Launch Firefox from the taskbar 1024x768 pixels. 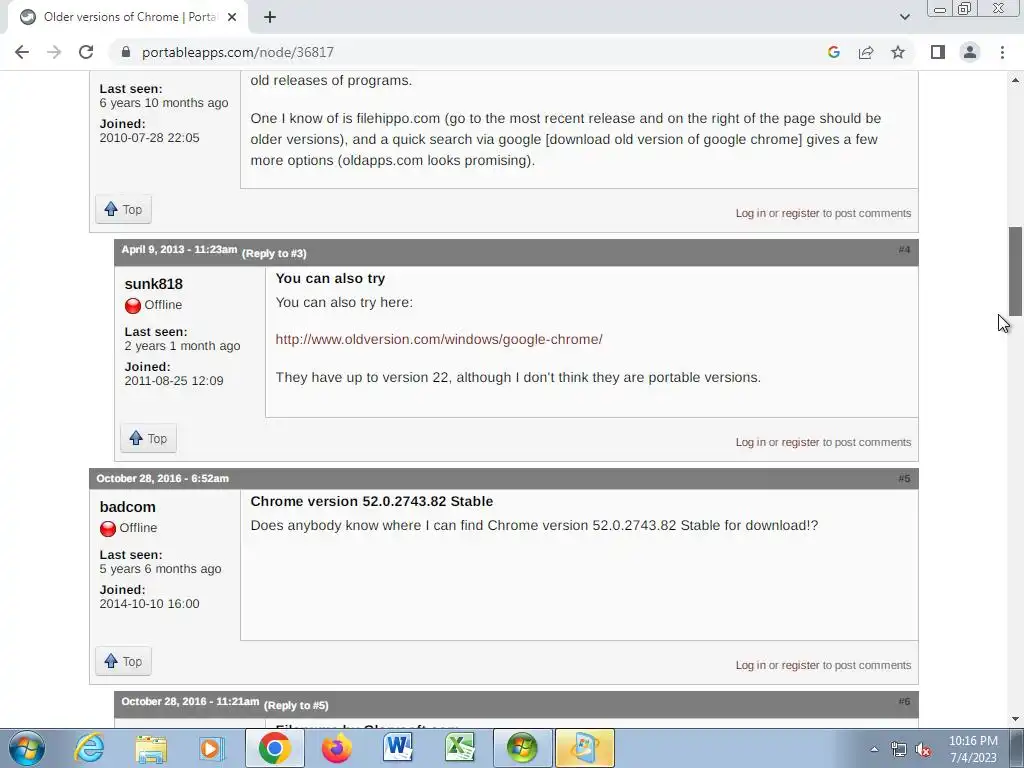click(336, 748)
